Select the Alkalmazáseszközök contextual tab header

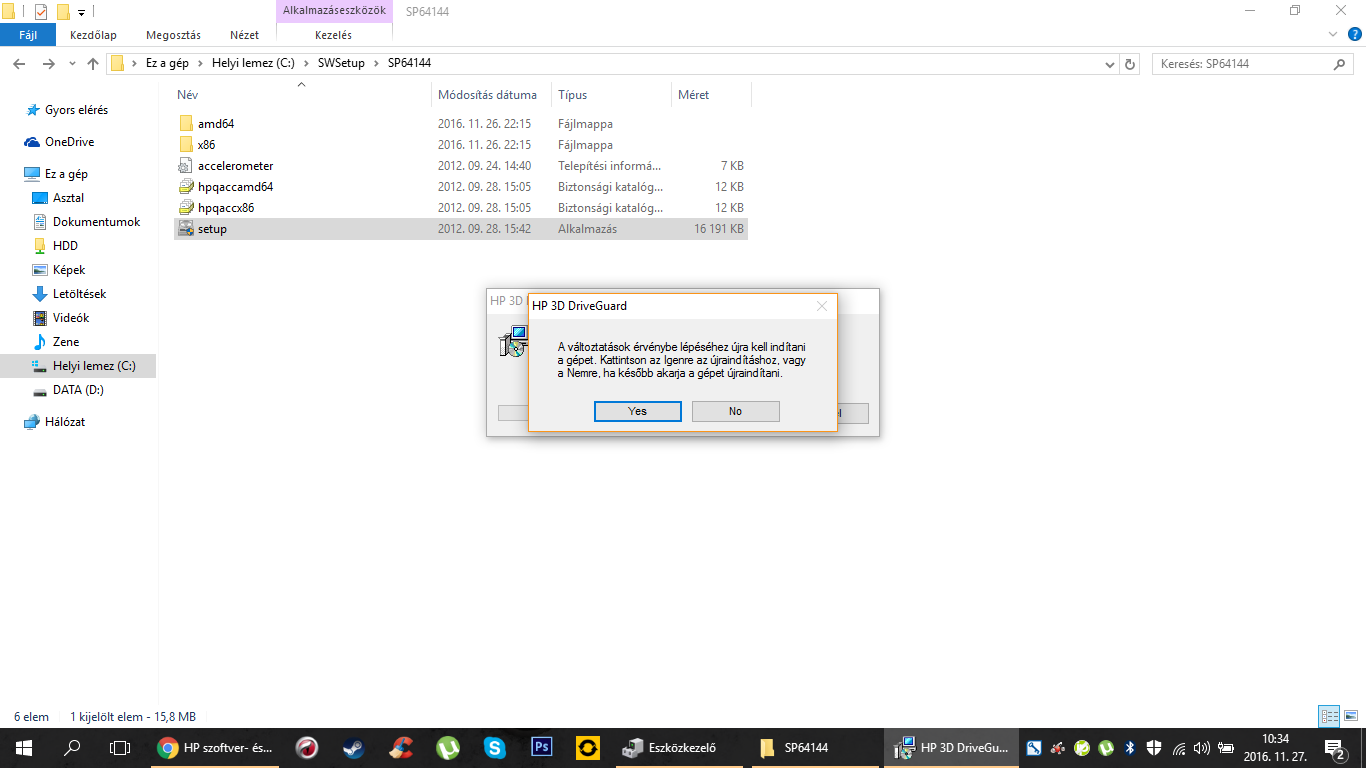(334, 10)
